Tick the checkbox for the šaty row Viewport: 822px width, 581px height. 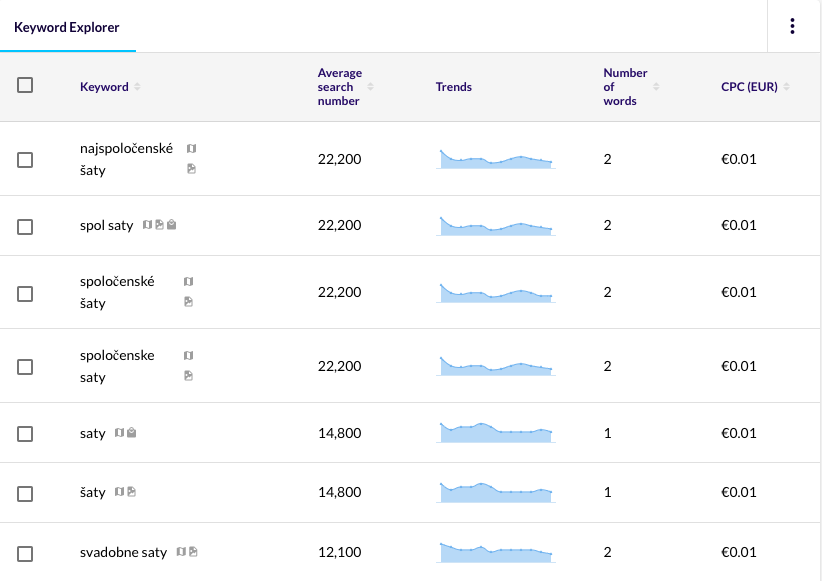pos(25,494)
